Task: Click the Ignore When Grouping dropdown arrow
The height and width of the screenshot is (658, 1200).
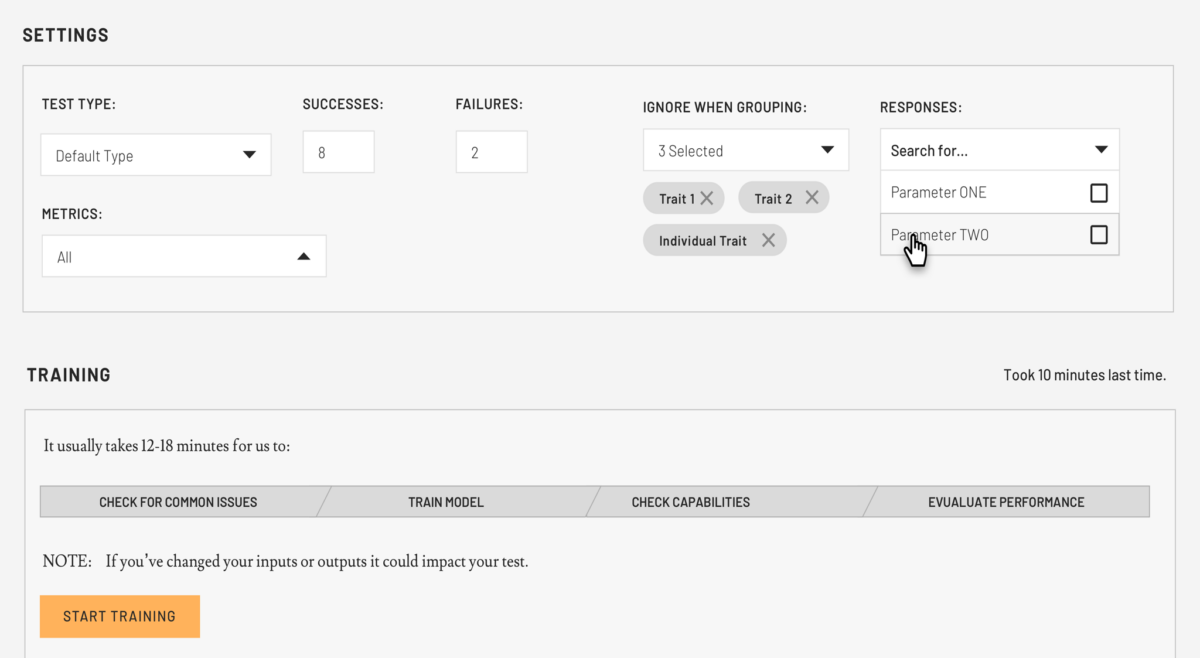Action: pos(828,149)
